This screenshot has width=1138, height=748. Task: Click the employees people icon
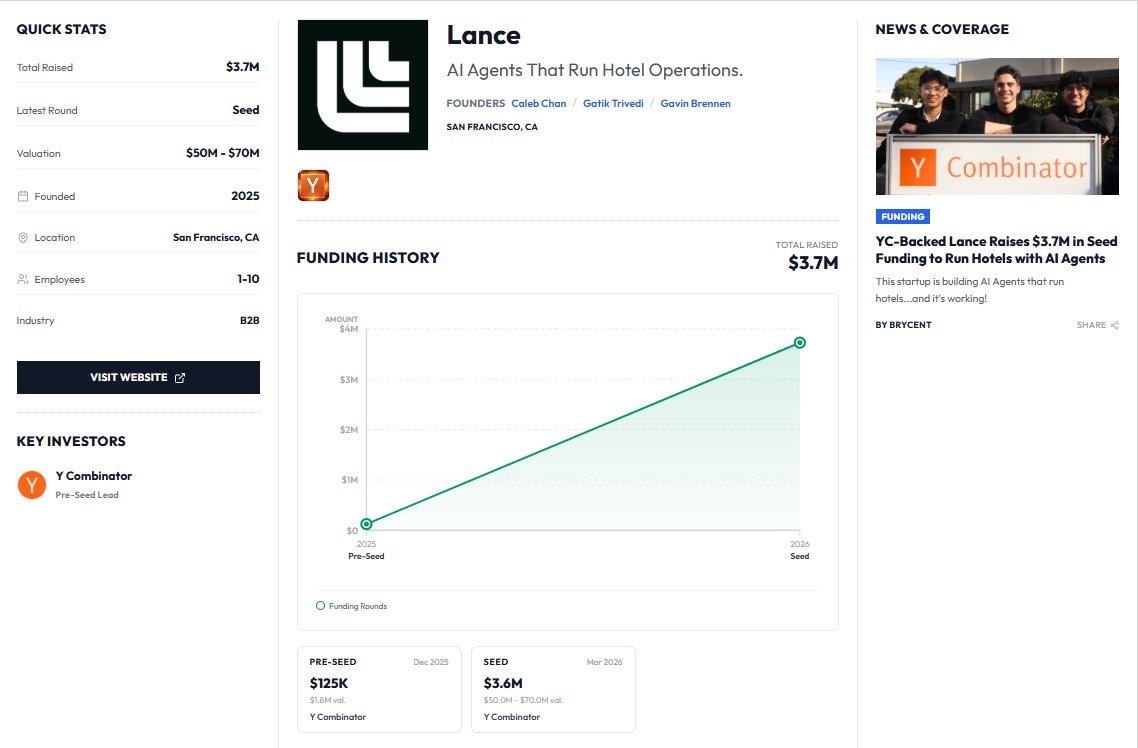(x=23, y=280)
